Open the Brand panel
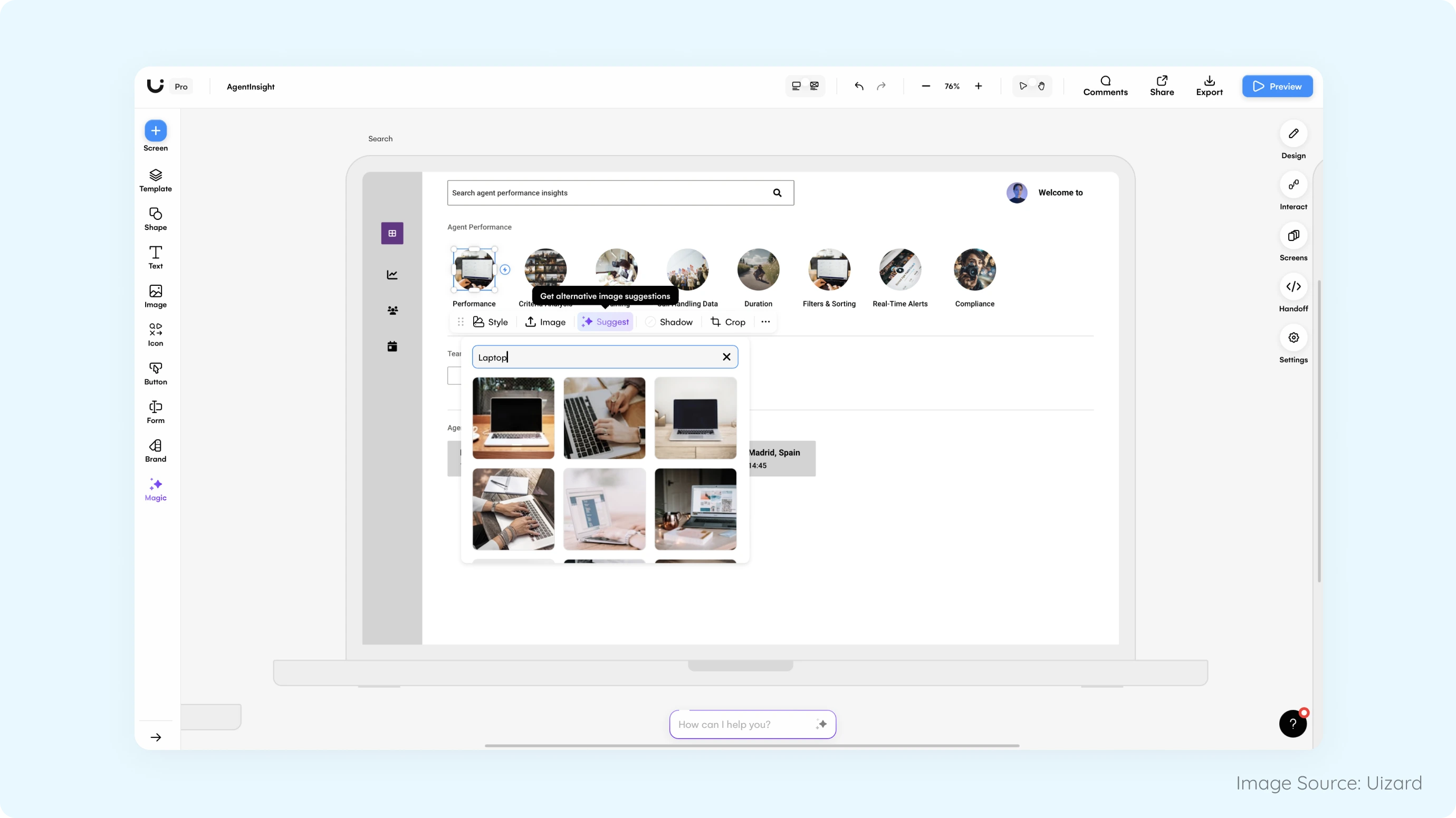The image size is (1456, 818). (x=156, y=450)
